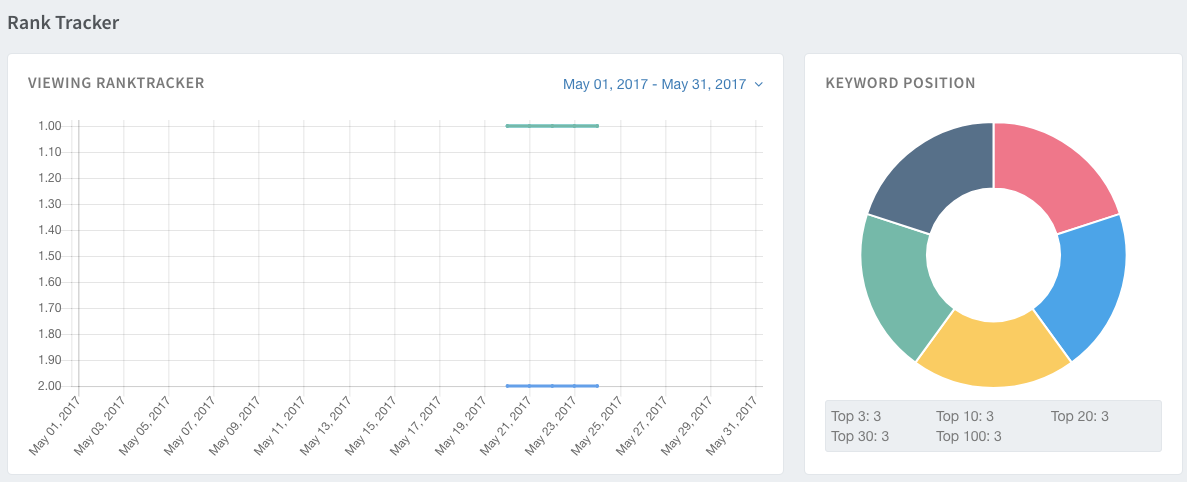1187x482 pixels.
Task: Click the green line at rank 1.00
Action: point(552,126)
